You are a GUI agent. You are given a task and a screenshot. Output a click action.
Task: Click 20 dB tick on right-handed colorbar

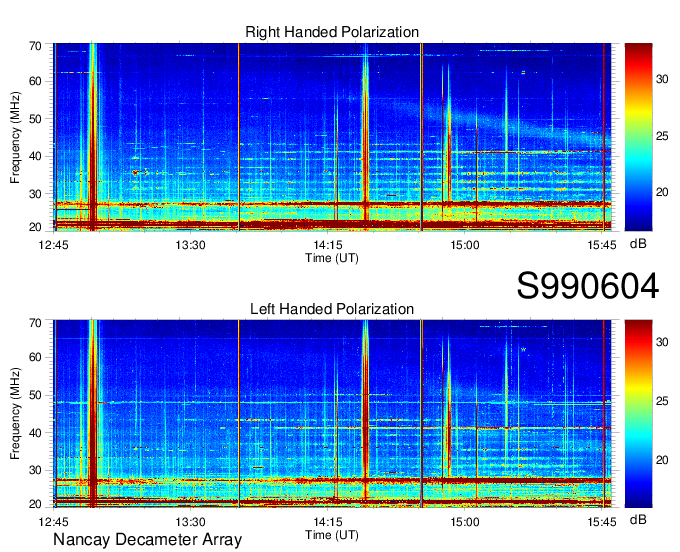pyautogui.click(x=662, y=192)
